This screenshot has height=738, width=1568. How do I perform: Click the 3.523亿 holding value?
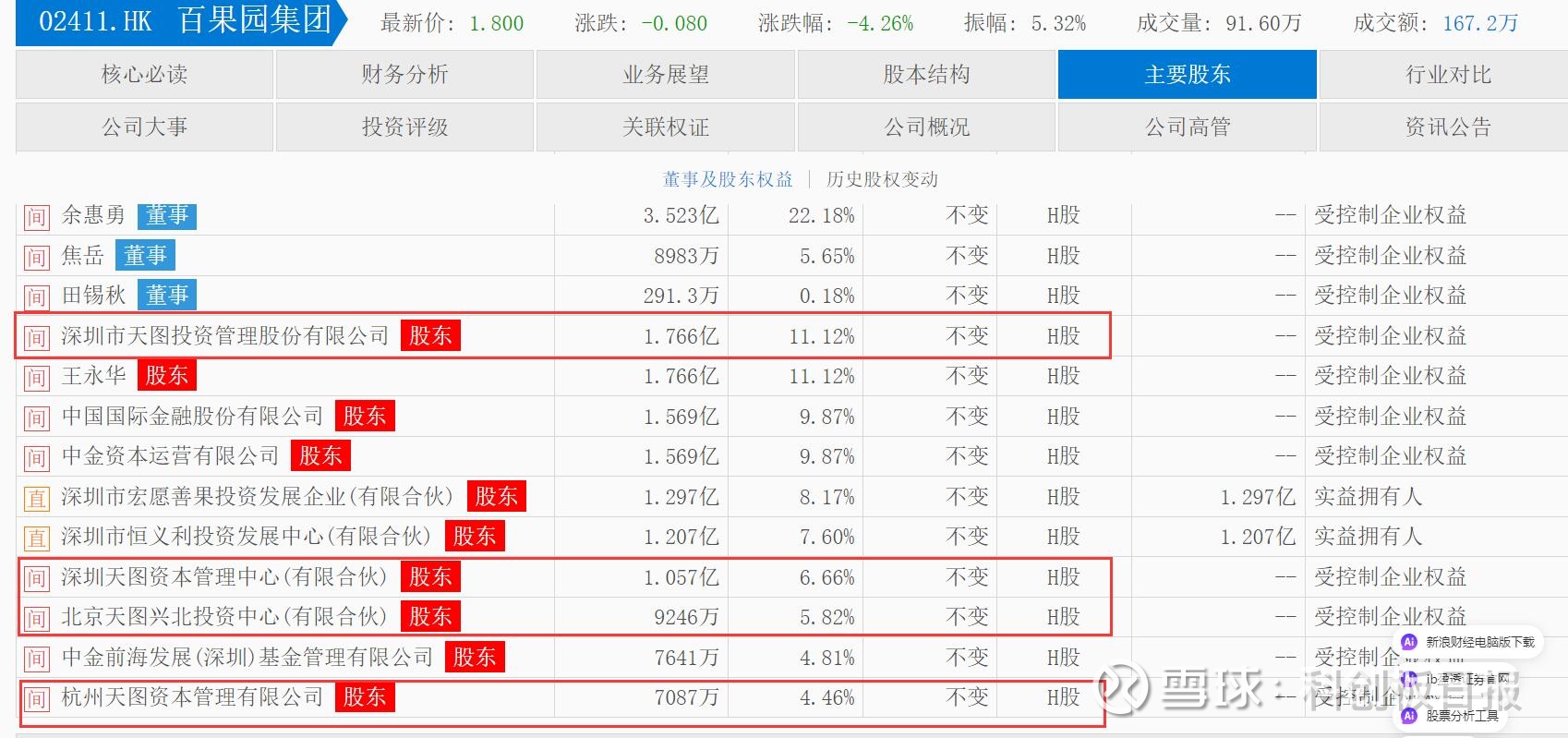681,216
